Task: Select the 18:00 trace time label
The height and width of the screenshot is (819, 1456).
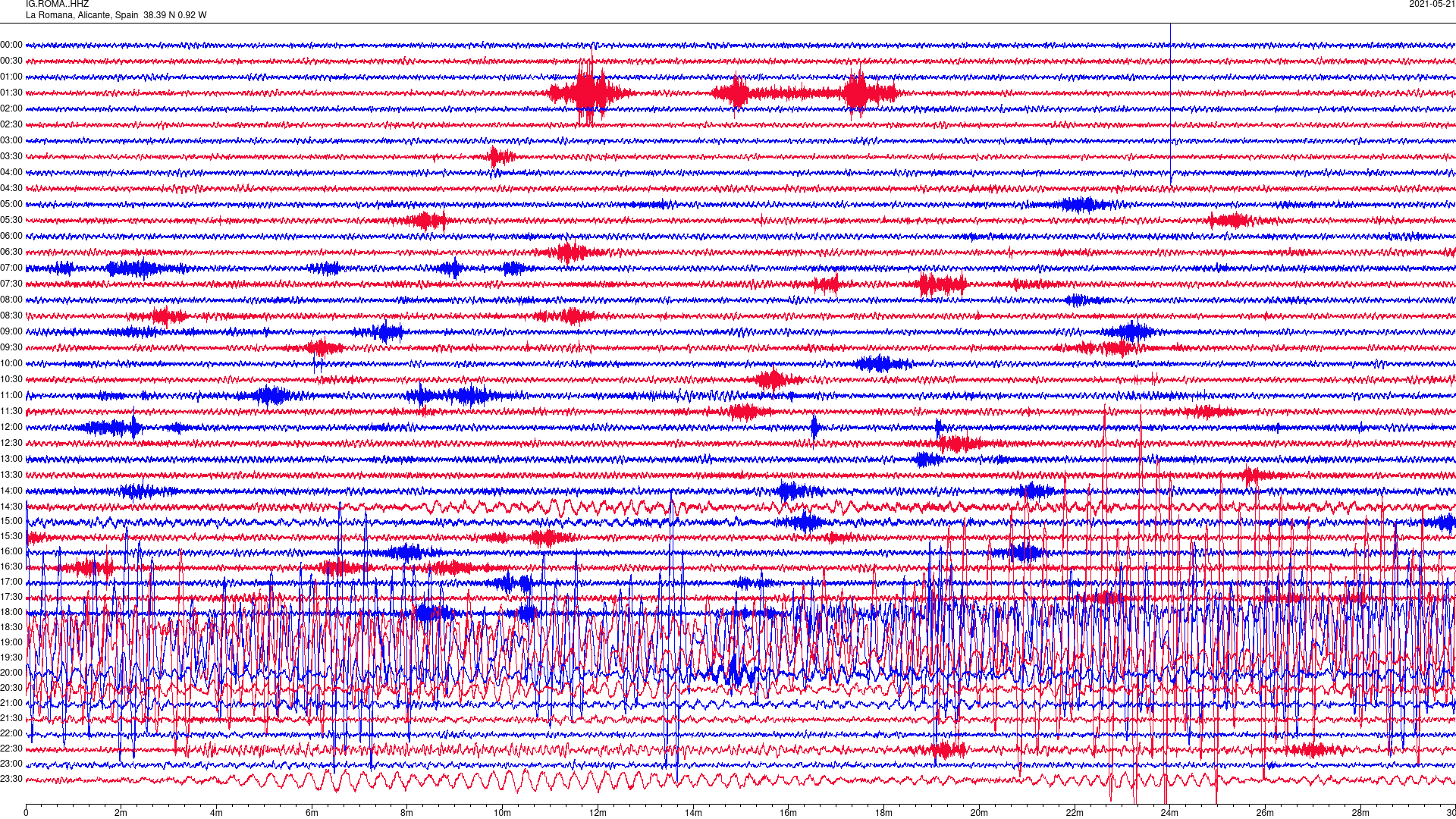Action: click(x=11, y=612)
